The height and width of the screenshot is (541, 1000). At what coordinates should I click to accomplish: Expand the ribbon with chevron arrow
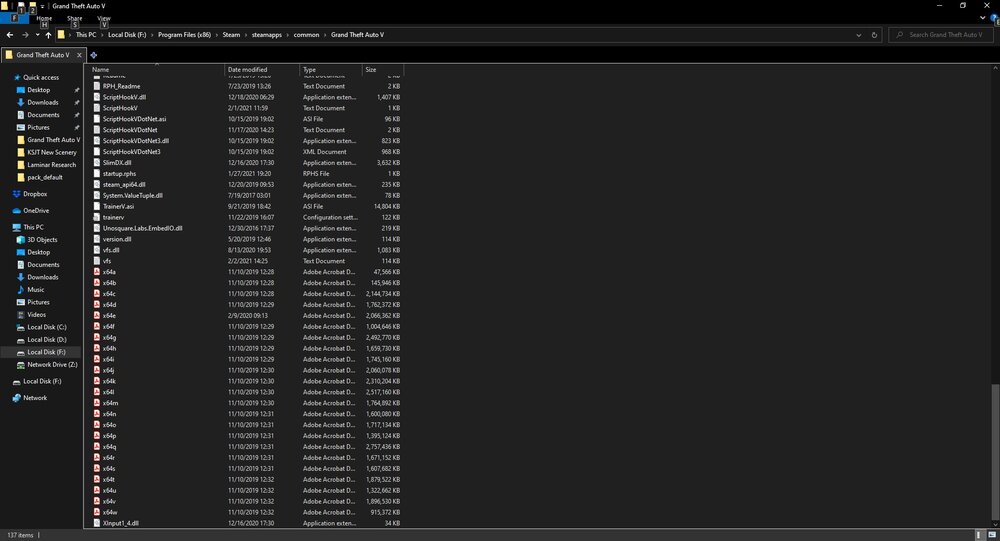983,18
